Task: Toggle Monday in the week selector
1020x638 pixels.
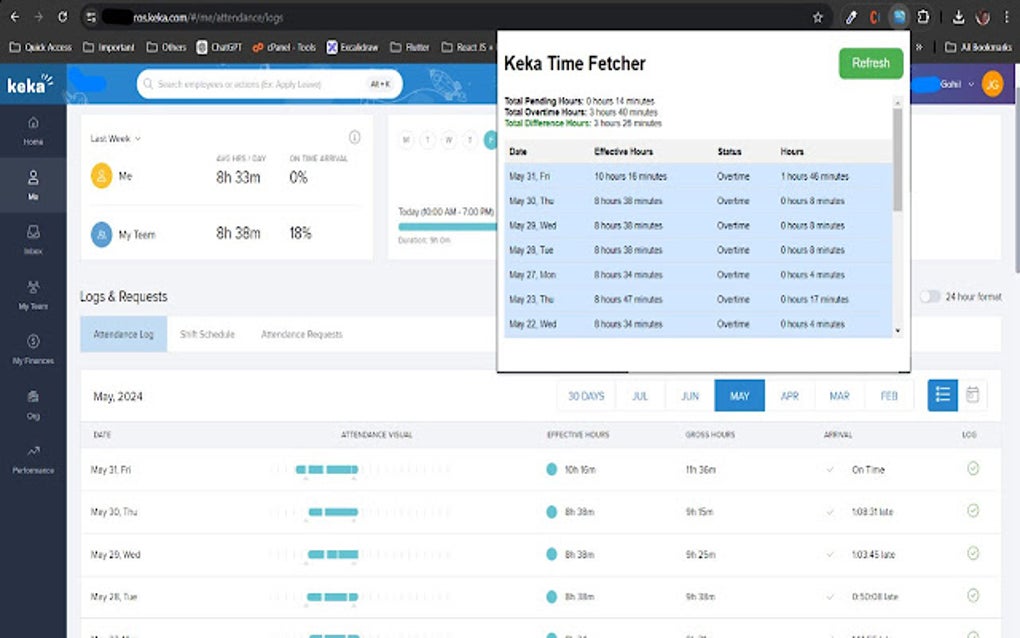Action: pyautogui.click(x=405, y=140)
